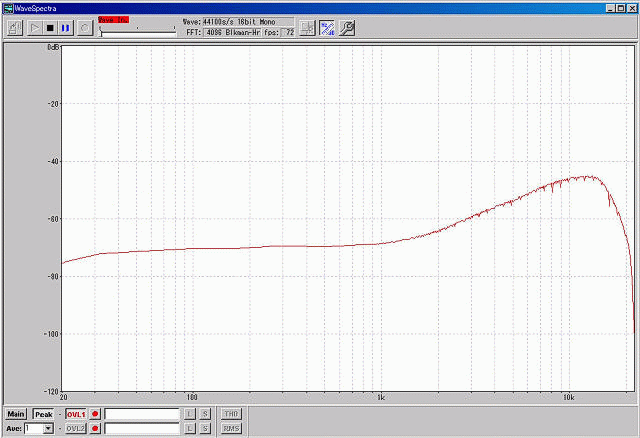Toggle the OVL2 overlay button
This screenshot has height=438, width=640.
point(76,429)
